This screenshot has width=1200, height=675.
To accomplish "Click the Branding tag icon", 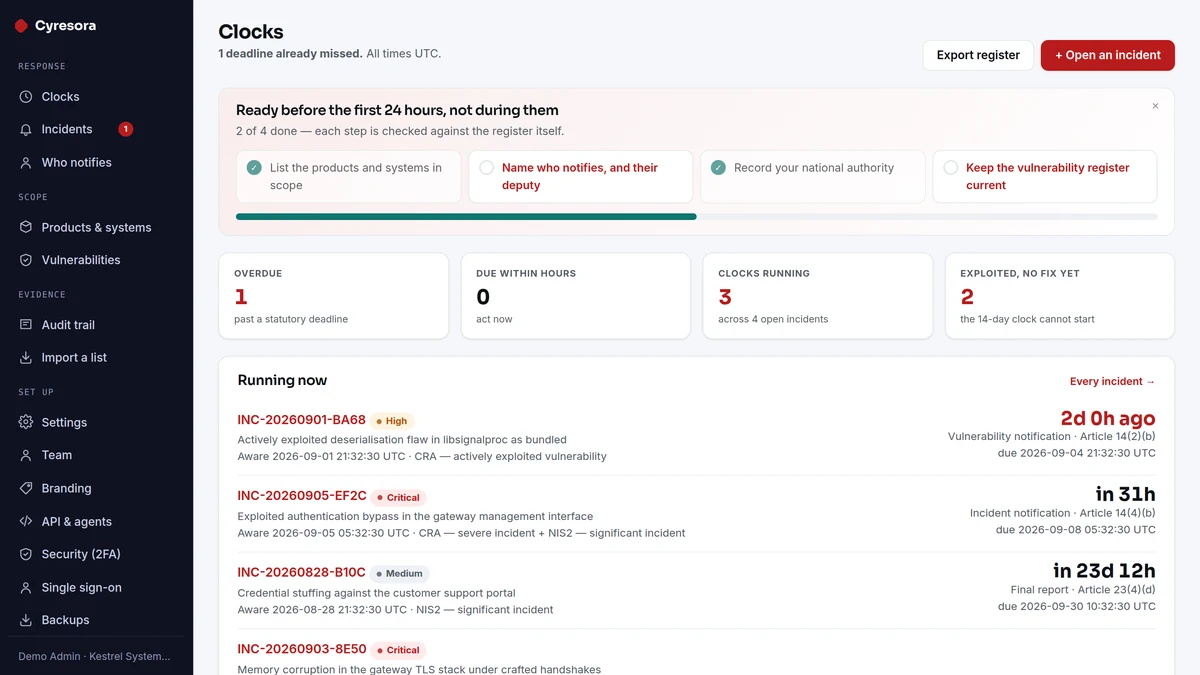I will pos(26,488).
